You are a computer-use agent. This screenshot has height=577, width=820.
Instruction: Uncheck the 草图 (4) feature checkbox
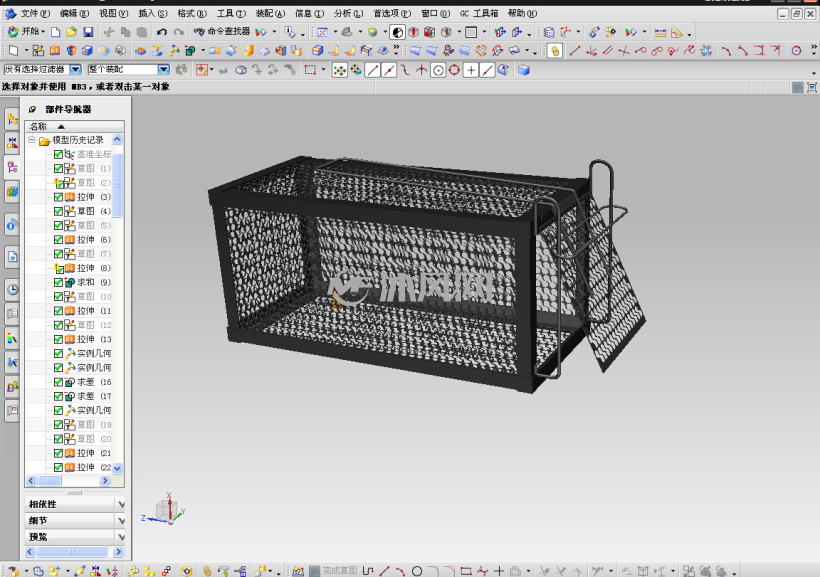pyautogui.click(x=59, y=211)
